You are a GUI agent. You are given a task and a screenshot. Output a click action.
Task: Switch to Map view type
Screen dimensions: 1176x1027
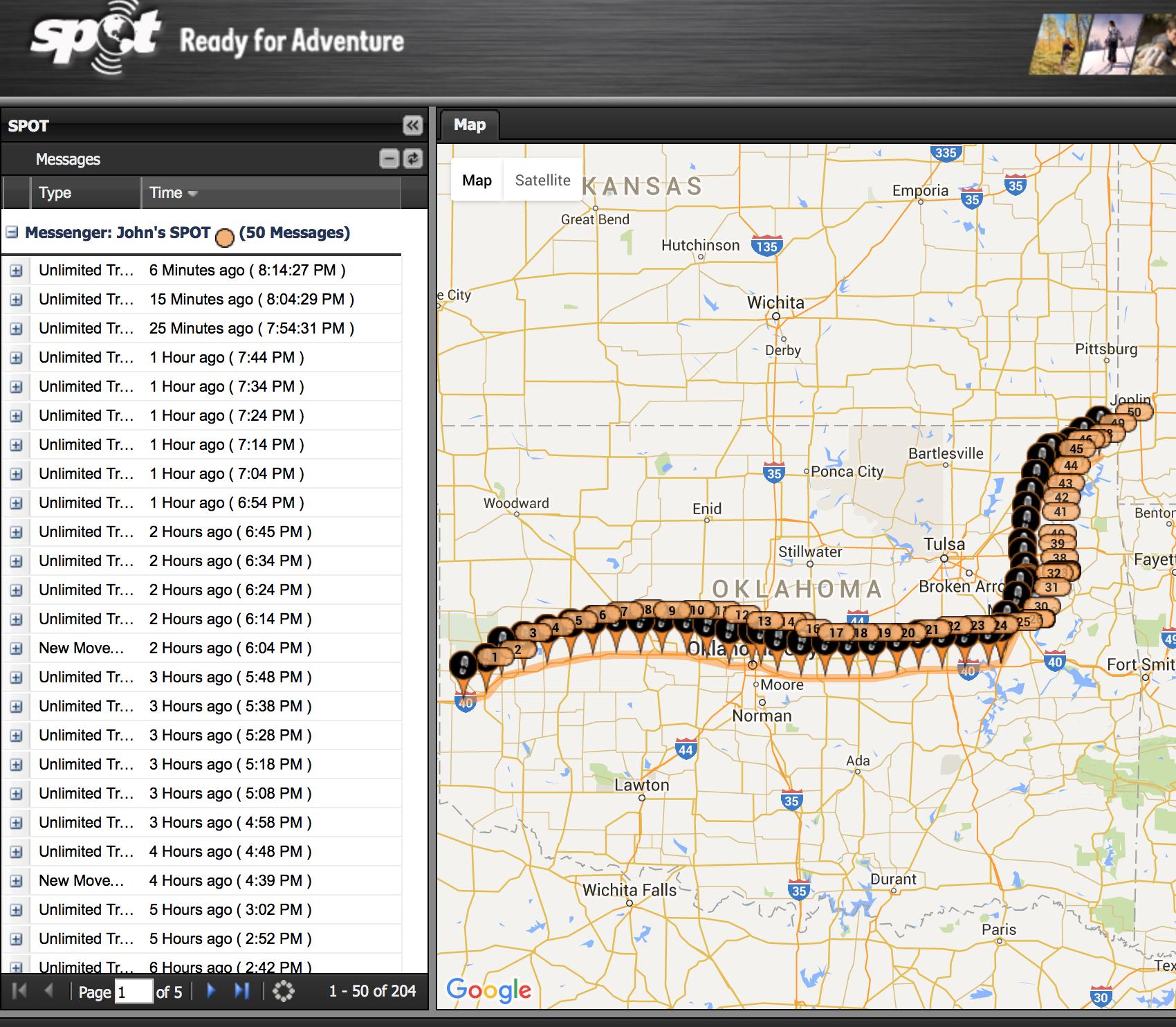point(477,181)
